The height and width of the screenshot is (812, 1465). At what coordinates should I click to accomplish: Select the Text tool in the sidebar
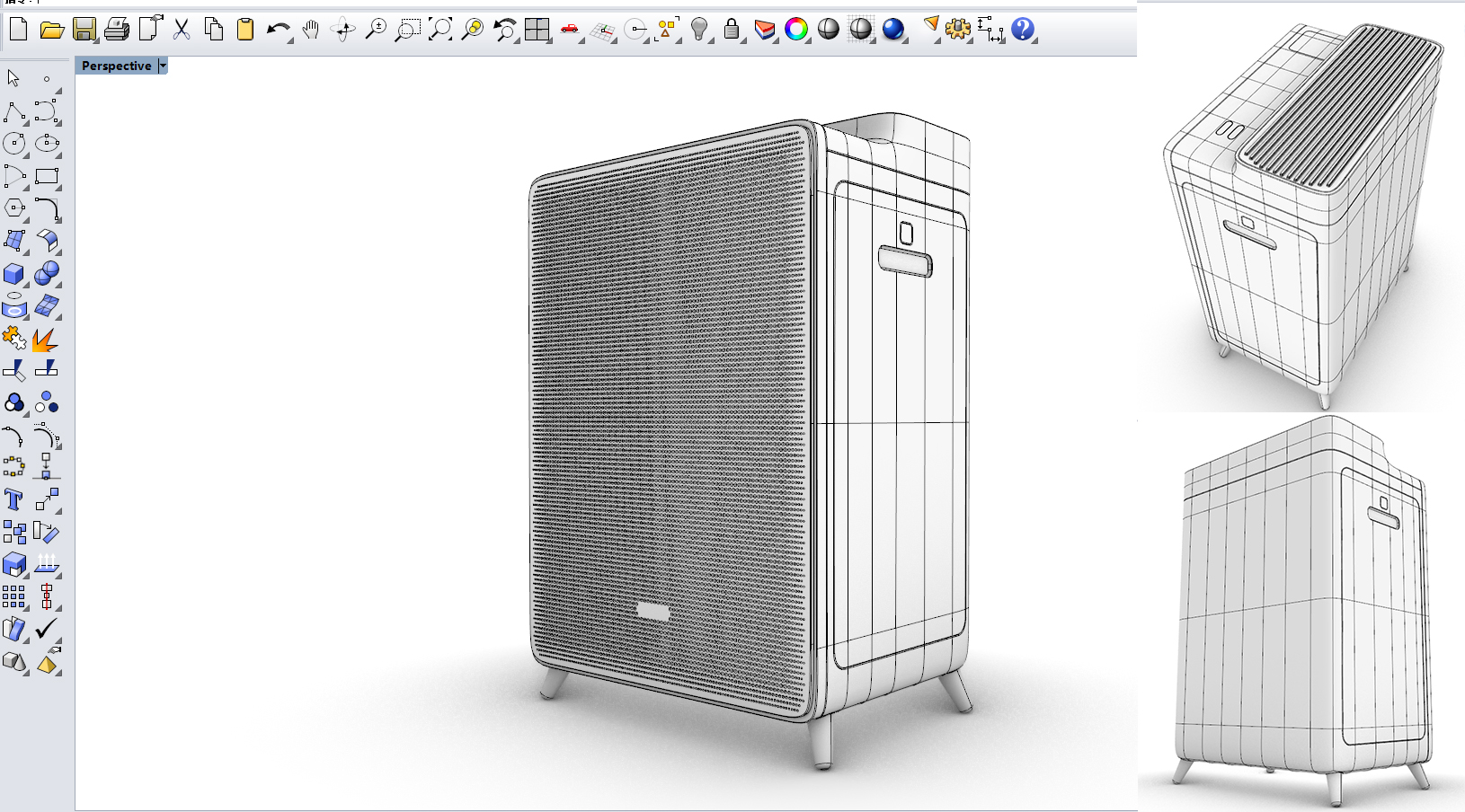(13, 500)
